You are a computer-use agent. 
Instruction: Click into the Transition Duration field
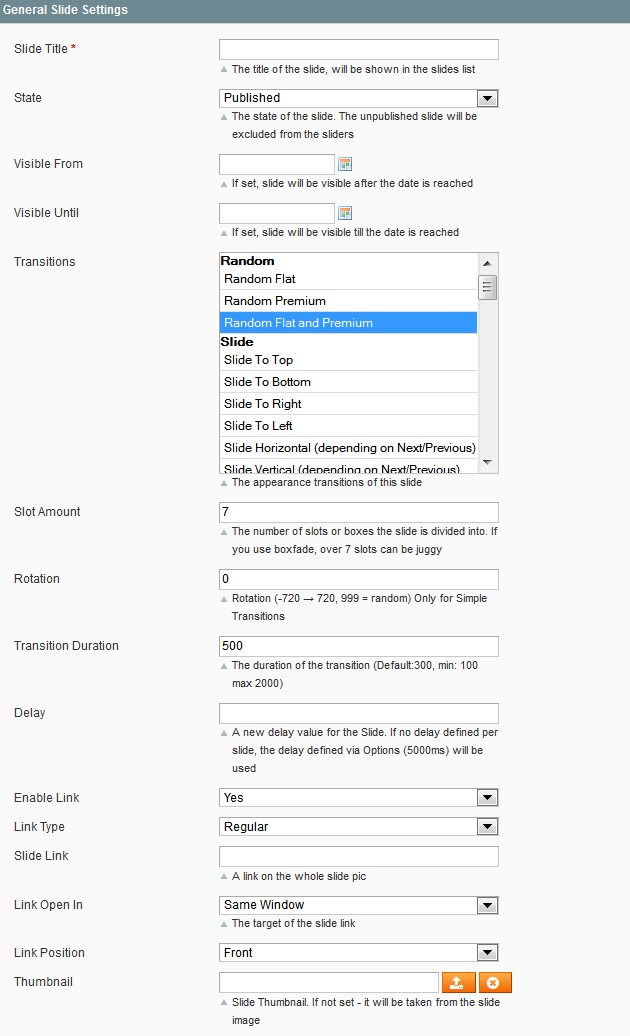(359, 646)
